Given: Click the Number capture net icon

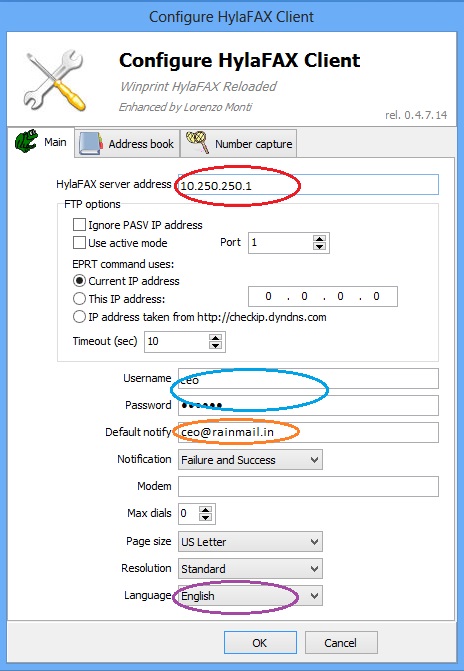Looking at the screenshot, I should [197, 143].
